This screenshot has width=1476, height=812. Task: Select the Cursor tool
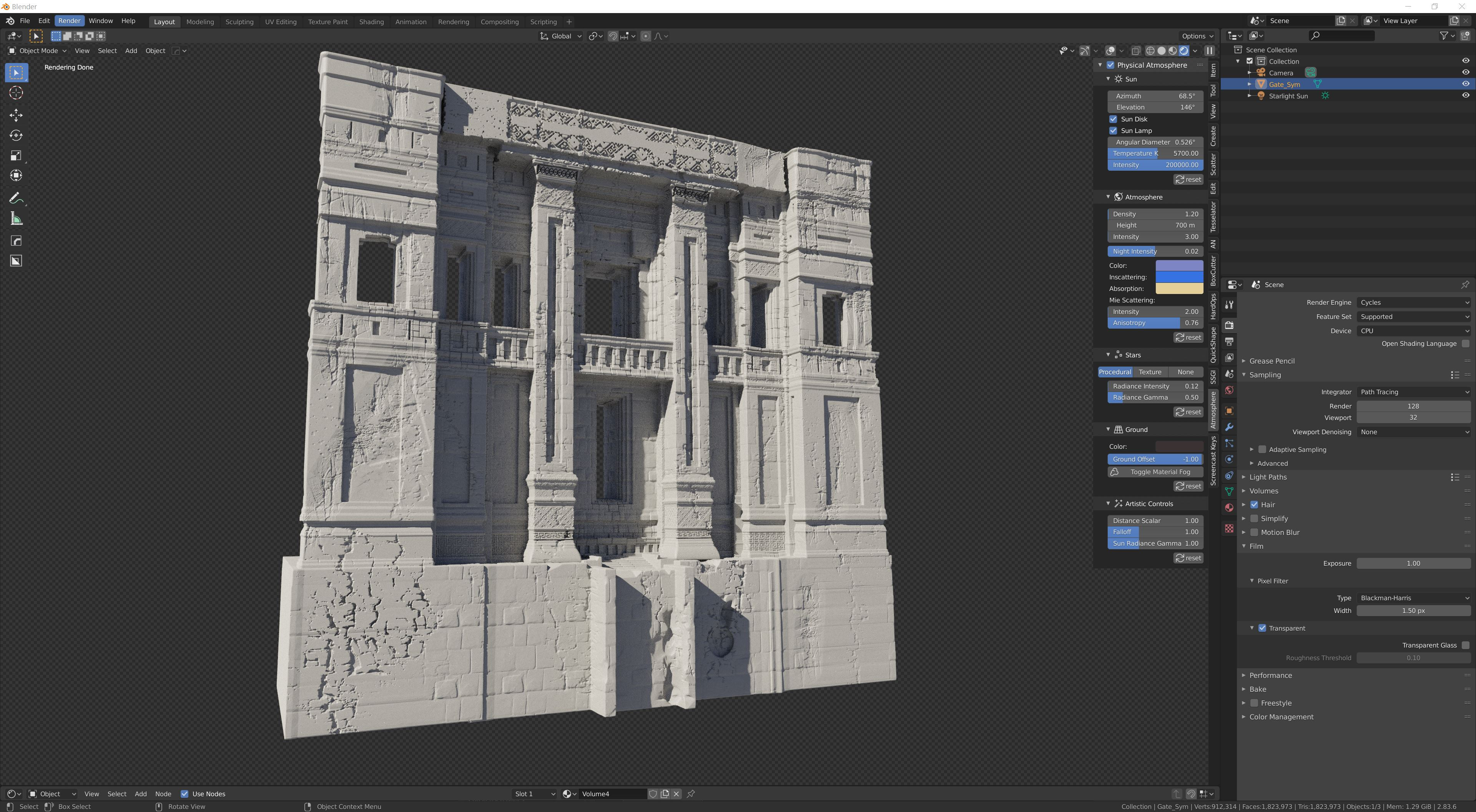pos(16,93)
